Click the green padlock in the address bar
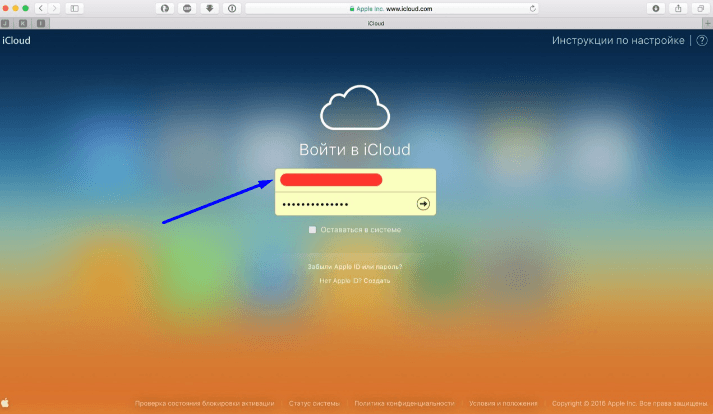 [352, 9]
